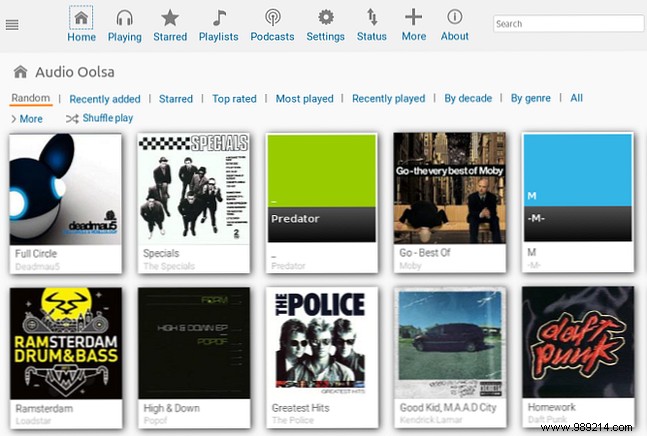
Task: Open the Settings label link
Action: [326, 37]
